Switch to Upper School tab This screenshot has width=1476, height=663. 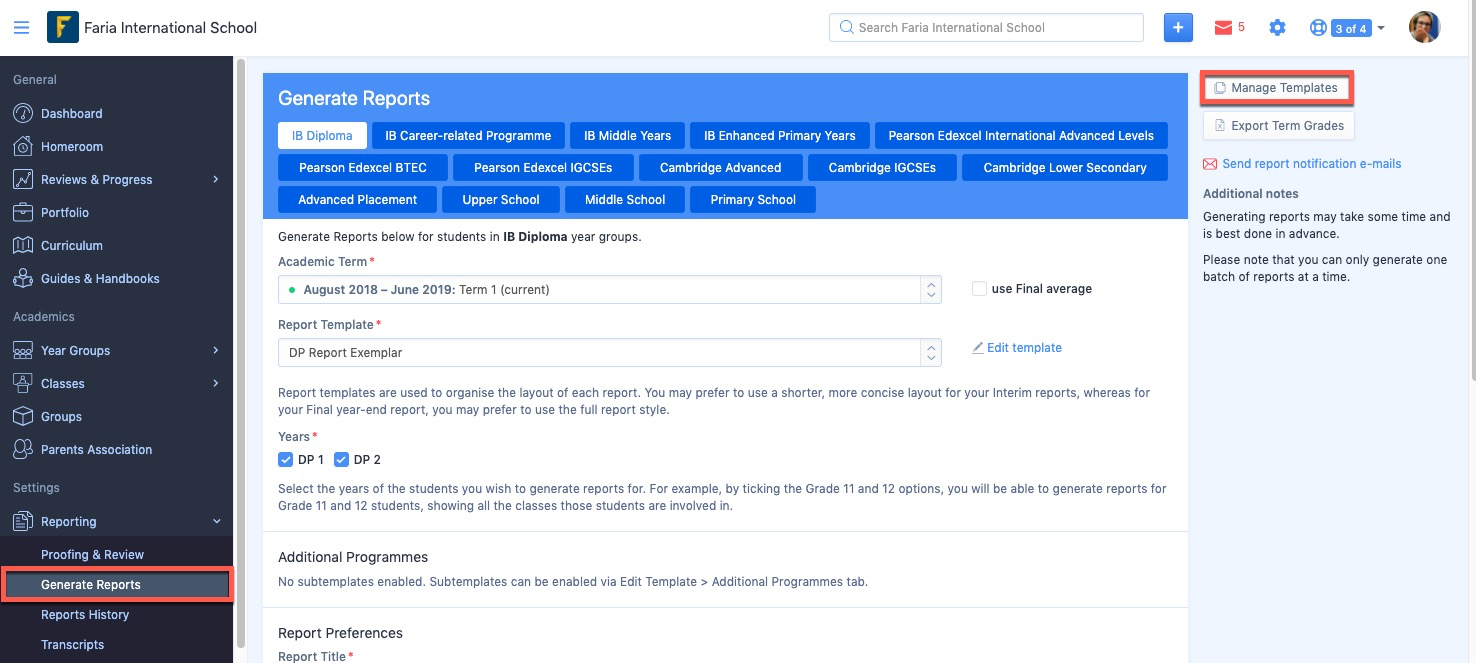coord(501,200)
